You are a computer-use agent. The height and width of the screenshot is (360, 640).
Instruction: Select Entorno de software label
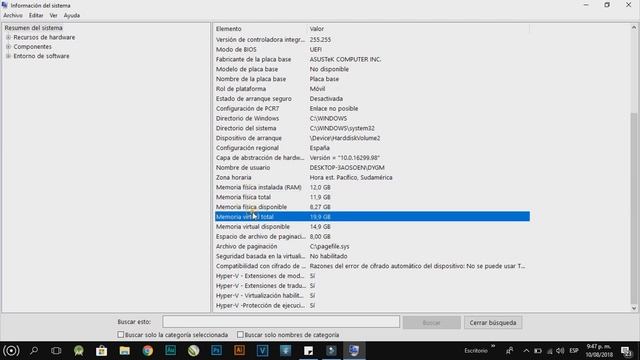41,56
